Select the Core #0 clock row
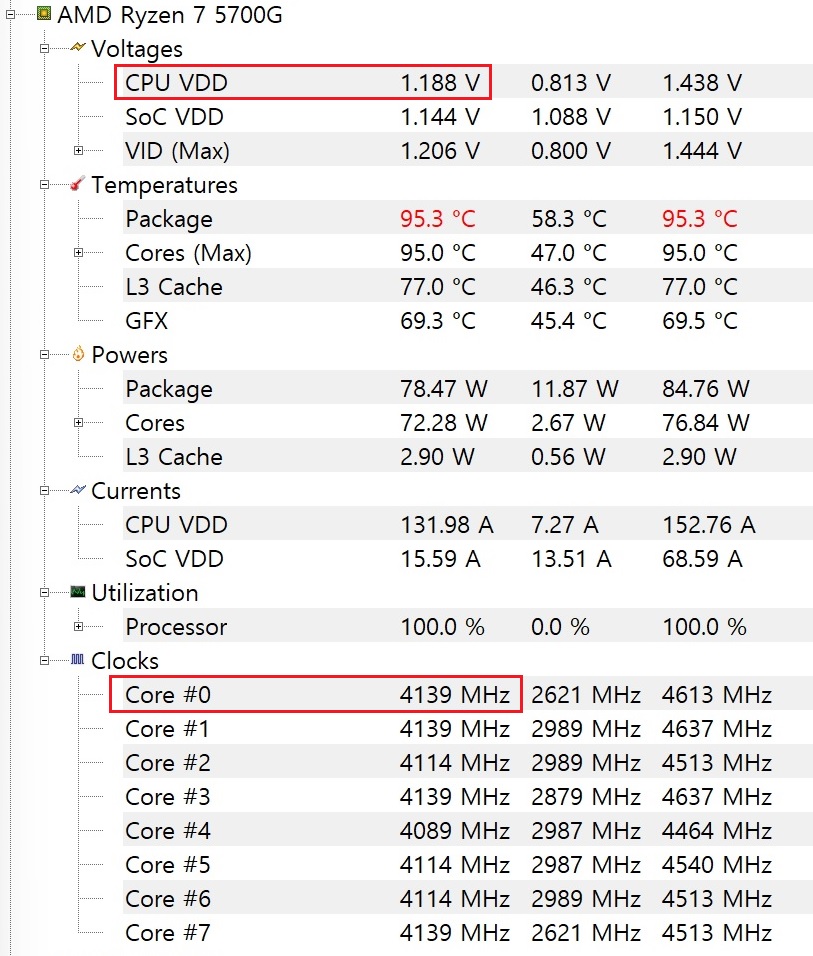 tap(467, 694)
